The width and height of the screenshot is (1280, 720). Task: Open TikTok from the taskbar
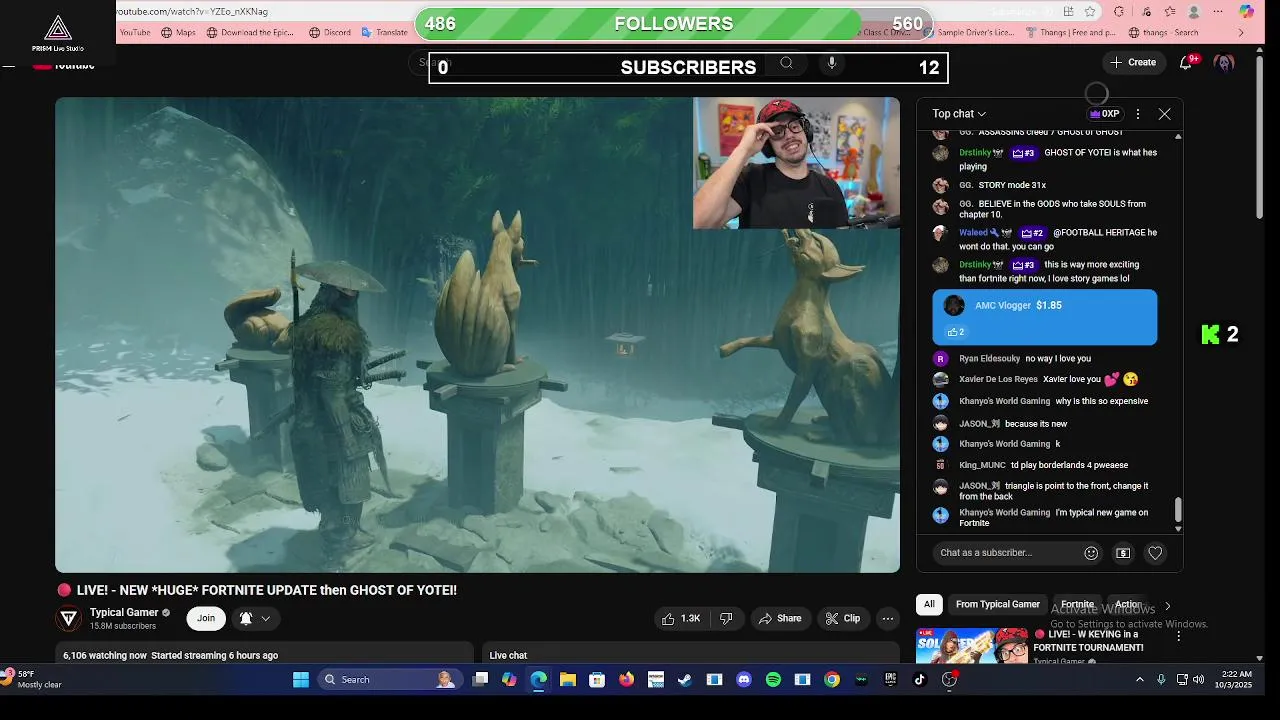tap(920, 680)
